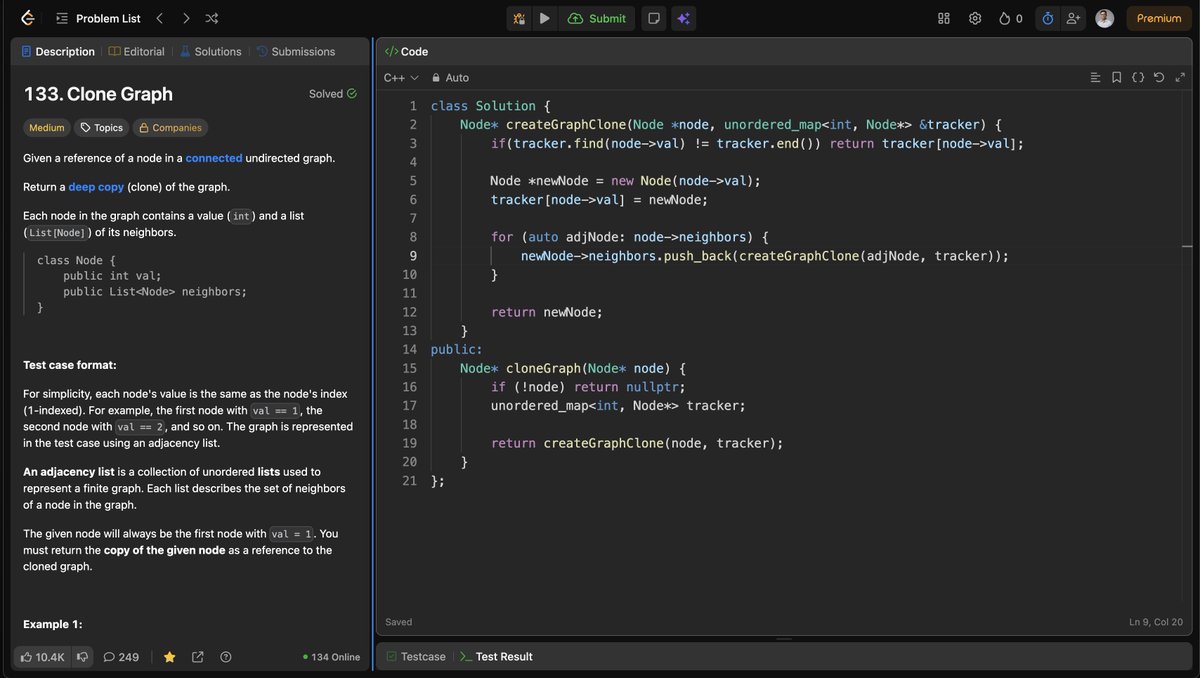Switch to the Description tab

(x=58, y=51)
